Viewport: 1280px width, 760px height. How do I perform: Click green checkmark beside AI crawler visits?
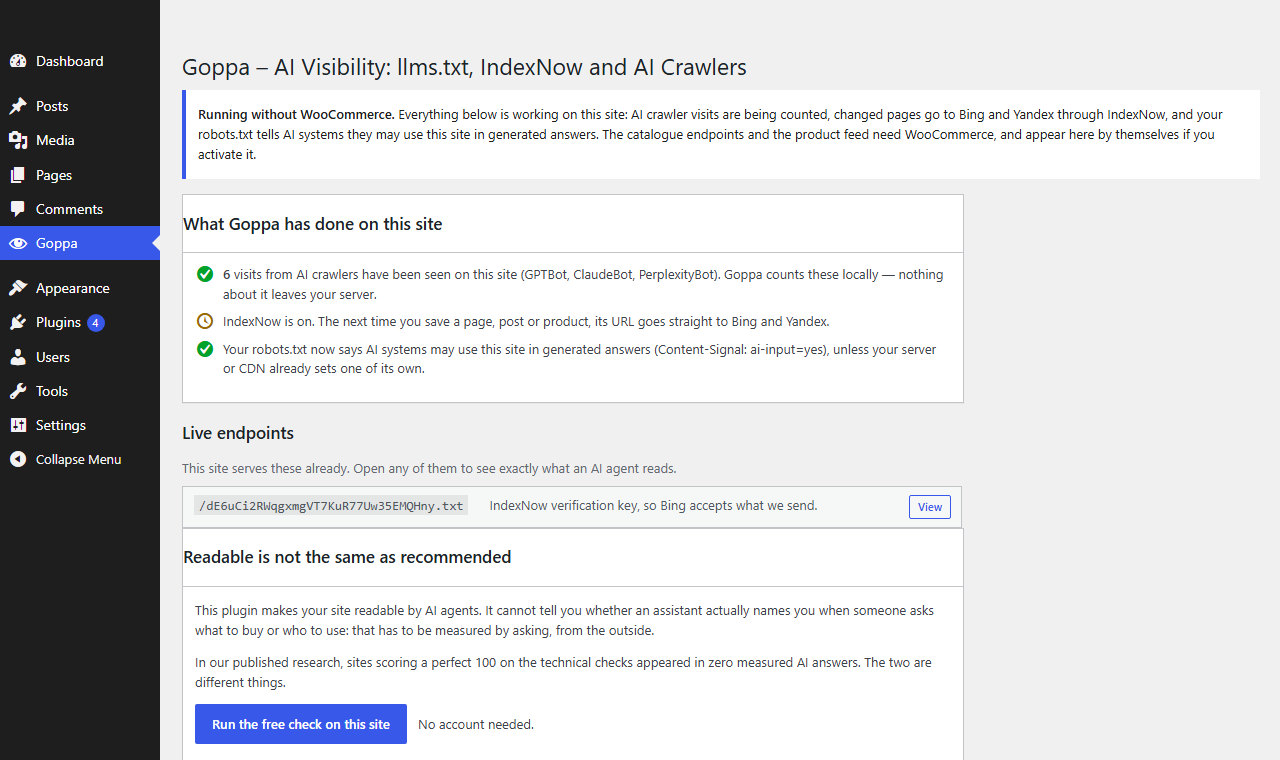coord(205,274)
